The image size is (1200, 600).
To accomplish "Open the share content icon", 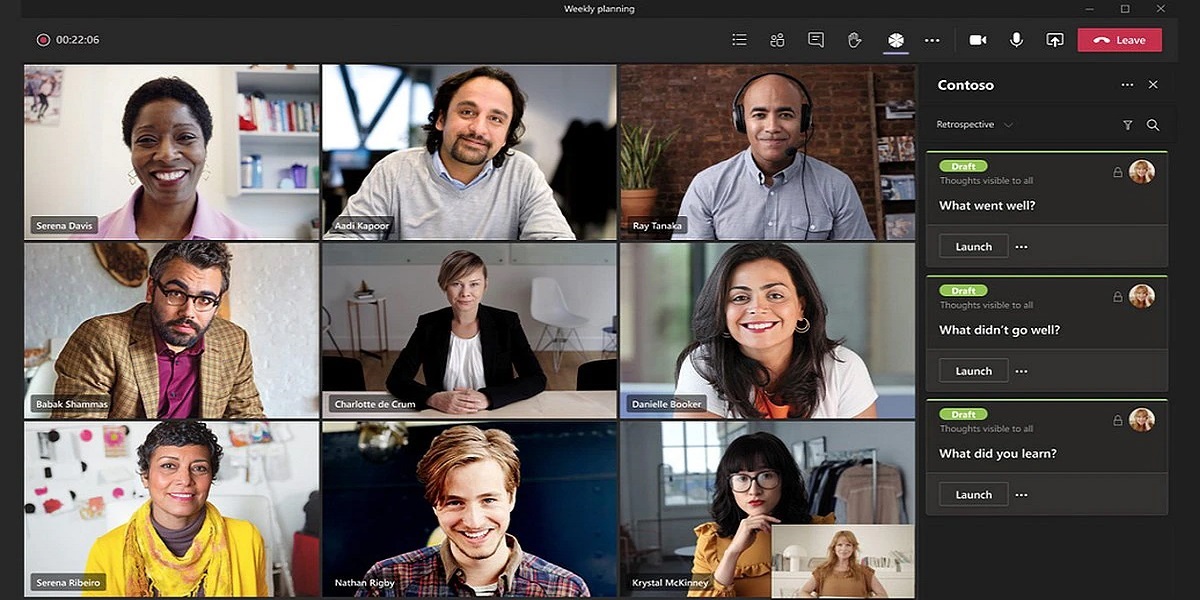I will pyautogui.click(x=1055, y=40).
